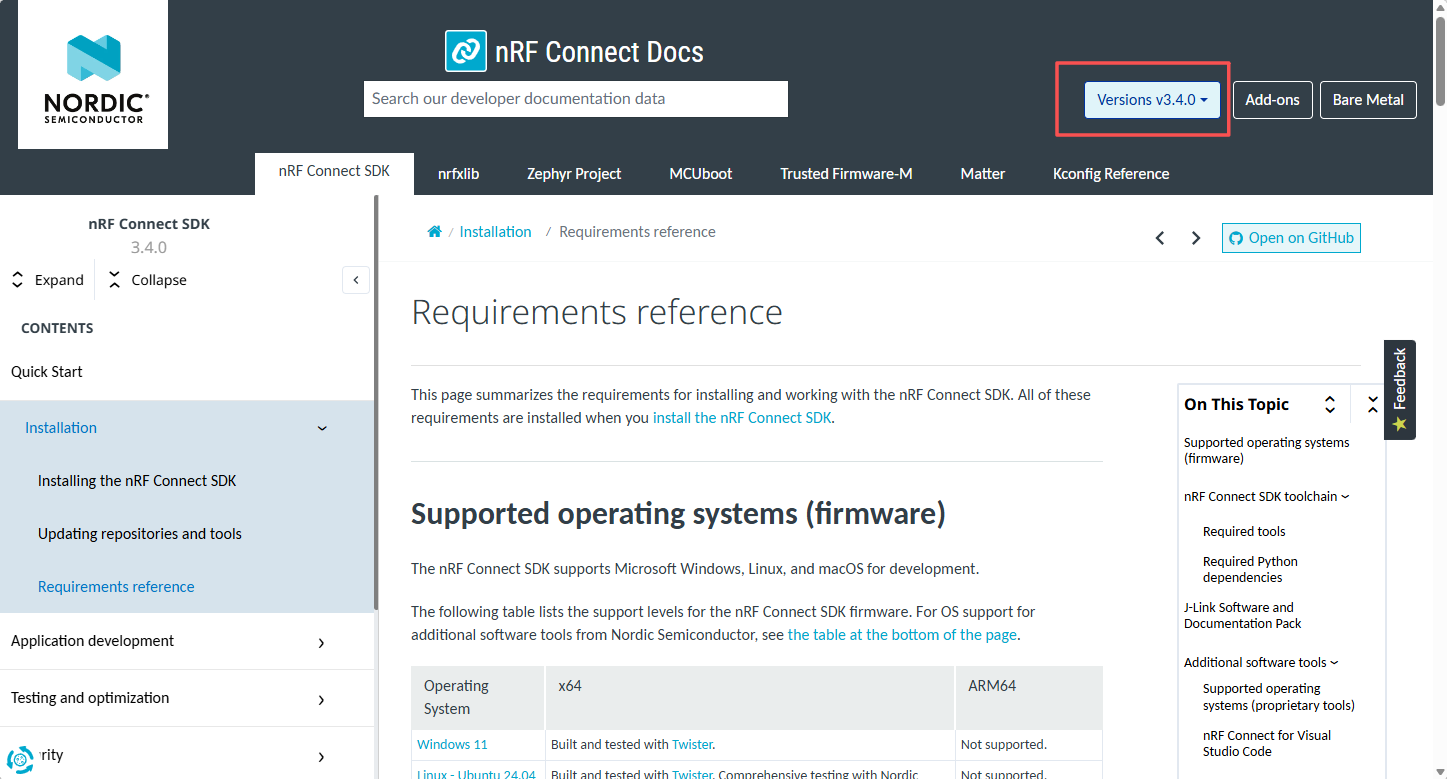Expand all sidebar contents
This screenshot has width=1447, height=779.
[47, 280]
